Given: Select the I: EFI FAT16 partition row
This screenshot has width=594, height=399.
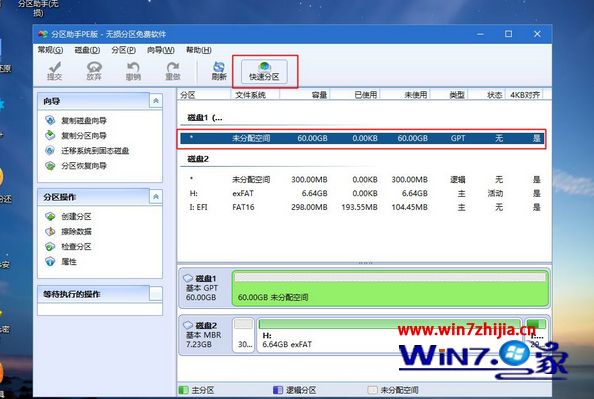Looking at the screenshot, I should pyautogui.click(x=362, y=207).
